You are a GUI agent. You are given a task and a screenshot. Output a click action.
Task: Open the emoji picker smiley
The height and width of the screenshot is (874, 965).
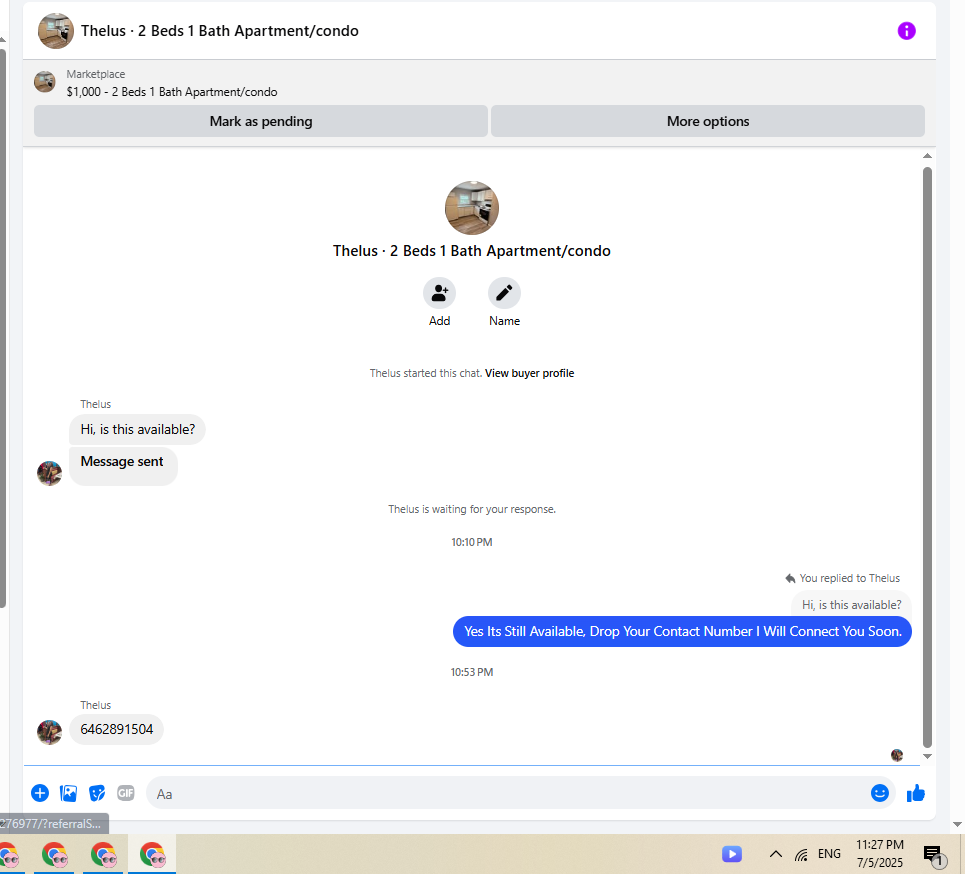click(879, 793)
